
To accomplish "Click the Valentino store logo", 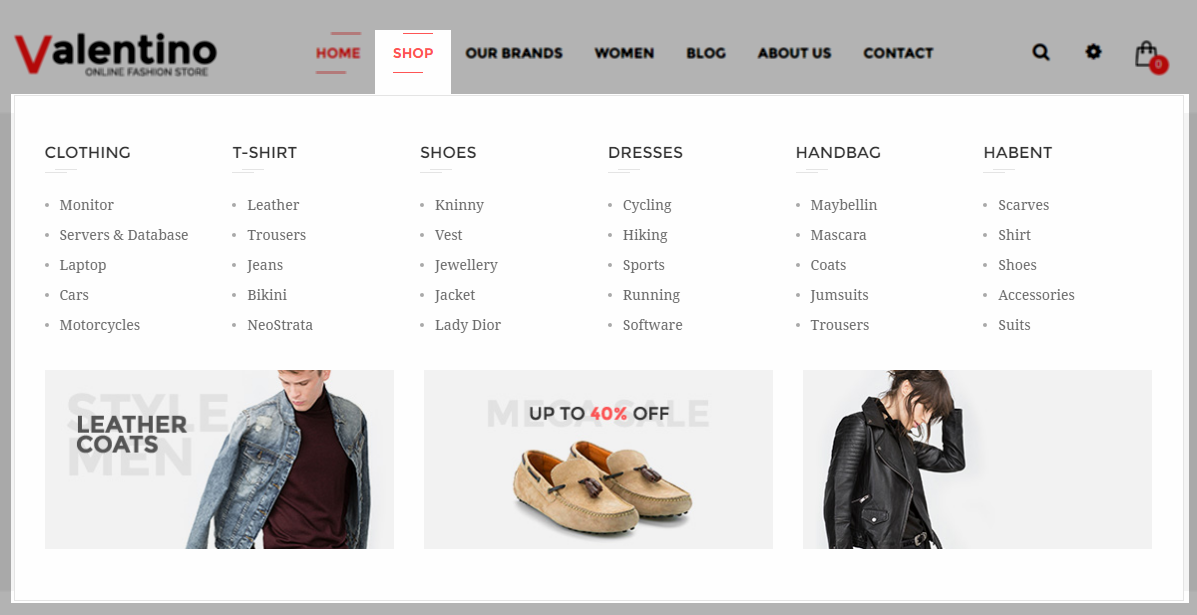I will (116, 53).
